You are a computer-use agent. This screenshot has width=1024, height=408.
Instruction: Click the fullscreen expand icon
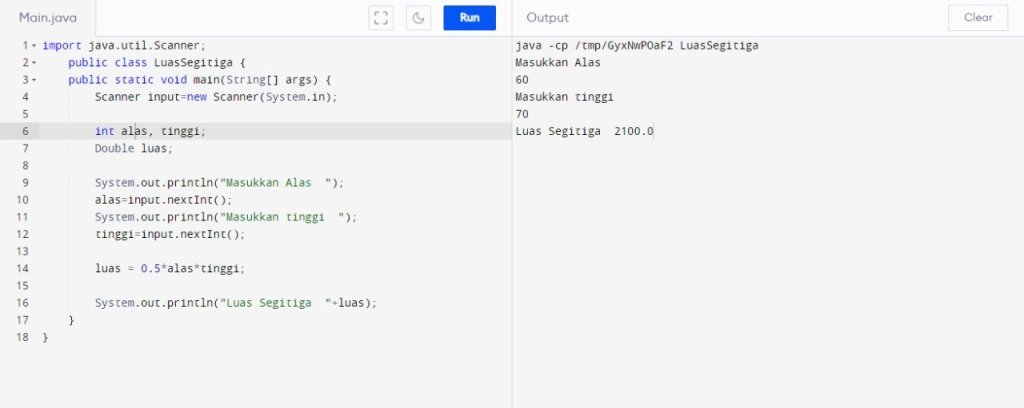tap(380, 17)
